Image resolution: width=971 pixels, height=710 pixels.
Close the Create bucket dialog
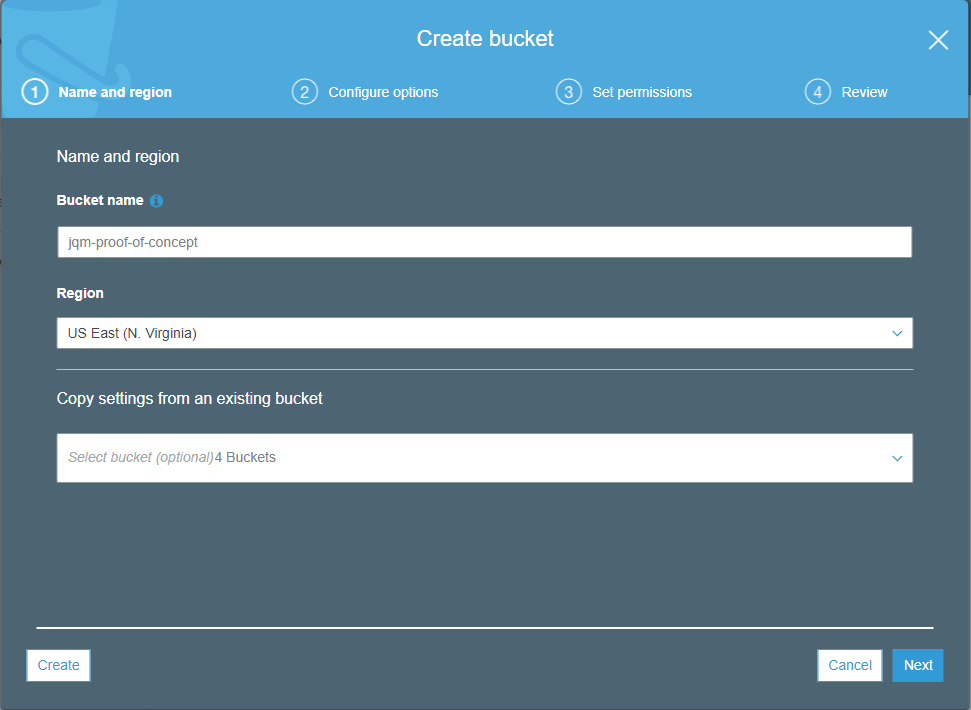[x=937, y=40]
